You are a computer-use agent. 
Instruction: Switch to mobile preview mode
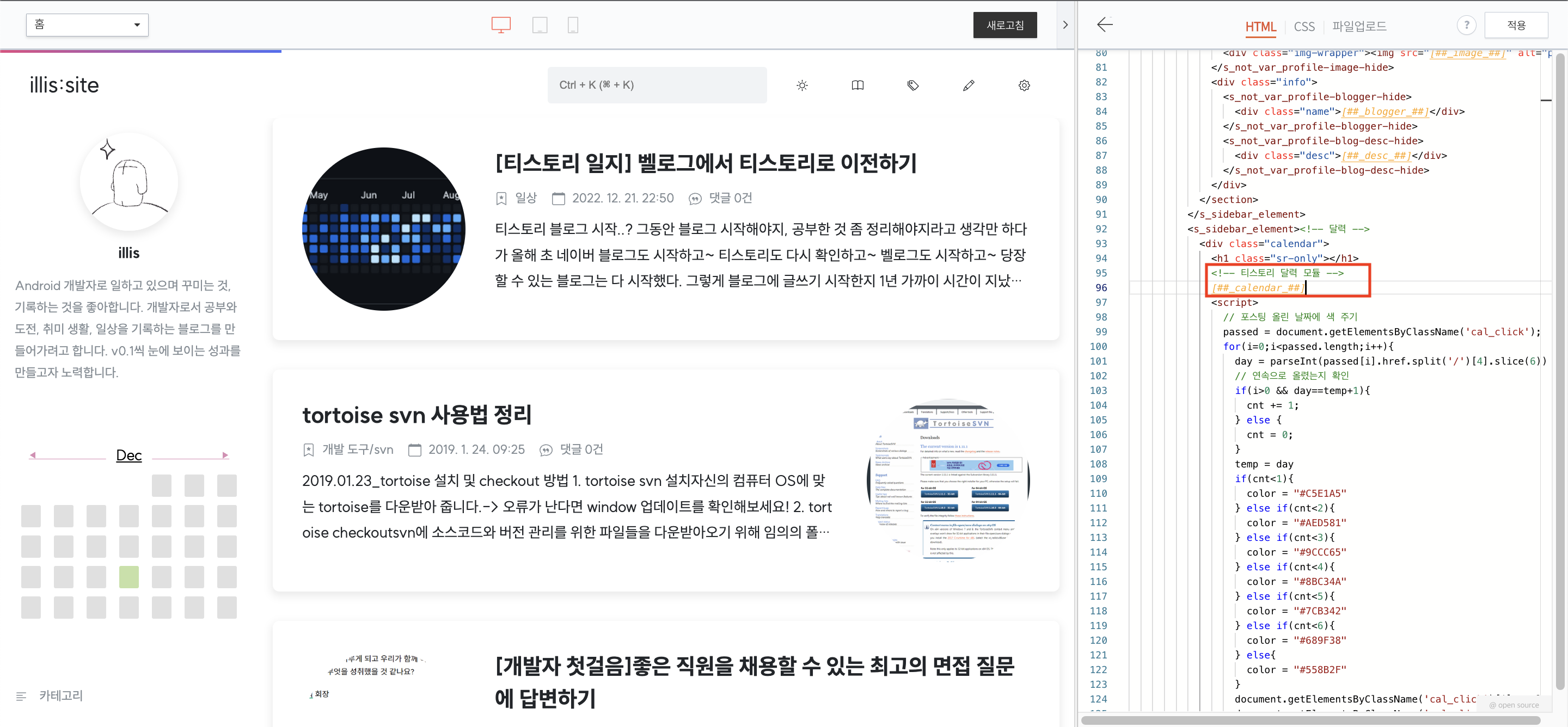(572, 25)
